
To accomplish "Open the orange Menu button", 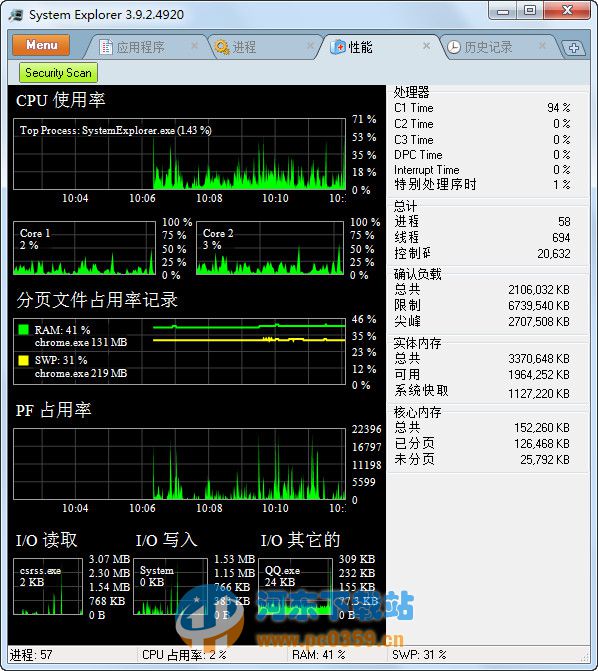I will click(41, 45).
